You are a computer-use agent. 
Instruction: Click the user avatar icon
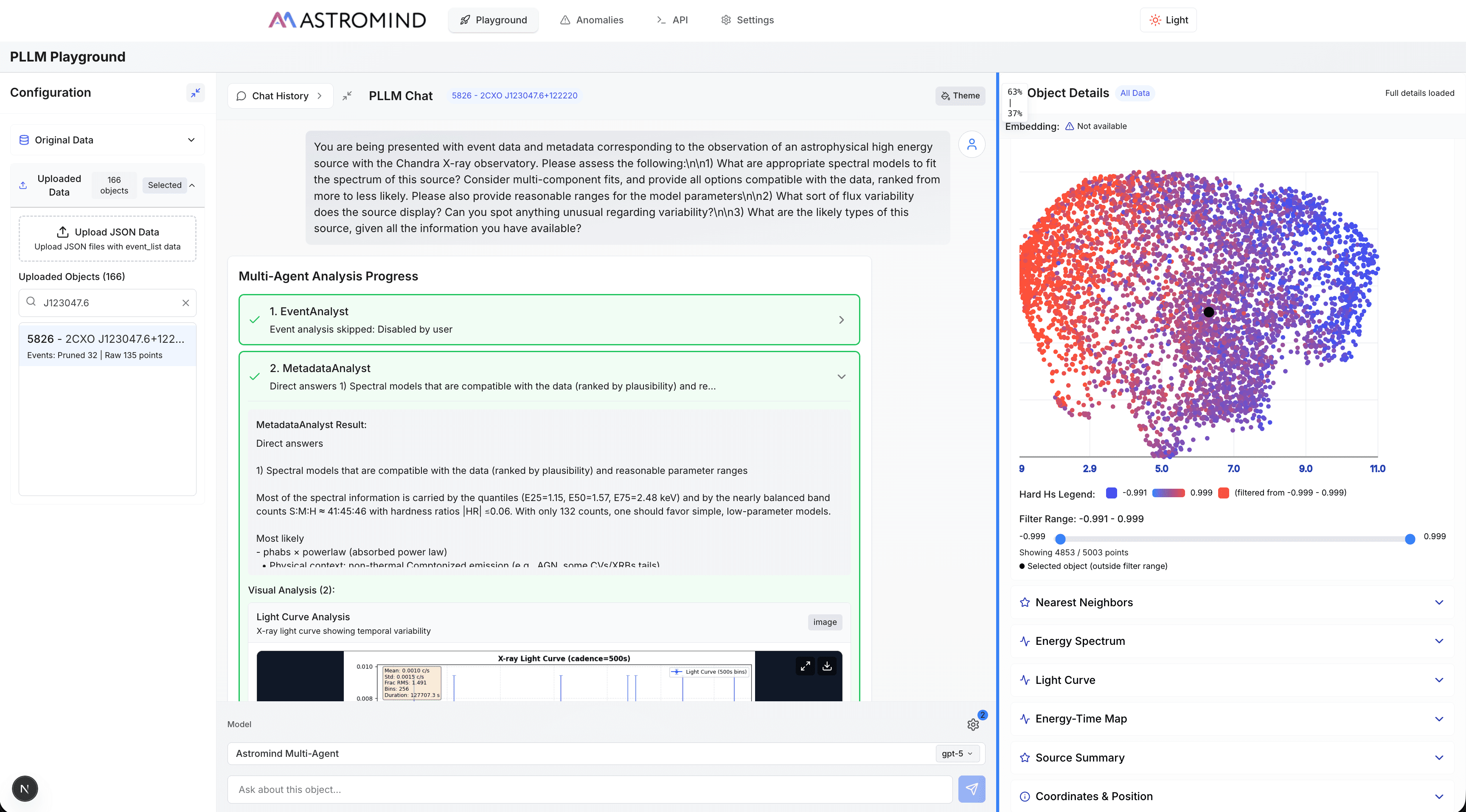point(972,145)
